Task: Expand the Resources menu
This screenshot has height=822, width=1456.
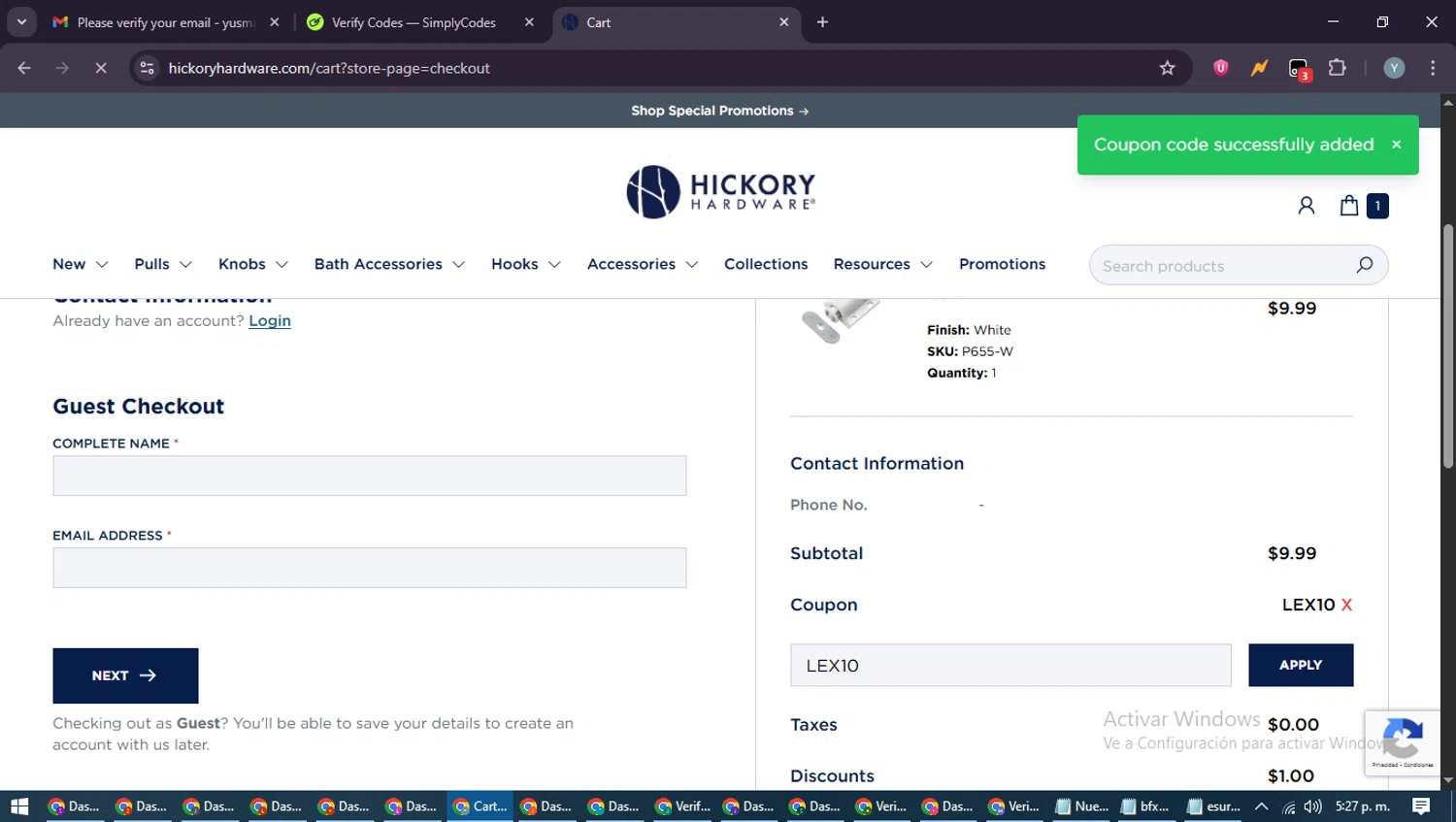Action: tap(883, 264)
